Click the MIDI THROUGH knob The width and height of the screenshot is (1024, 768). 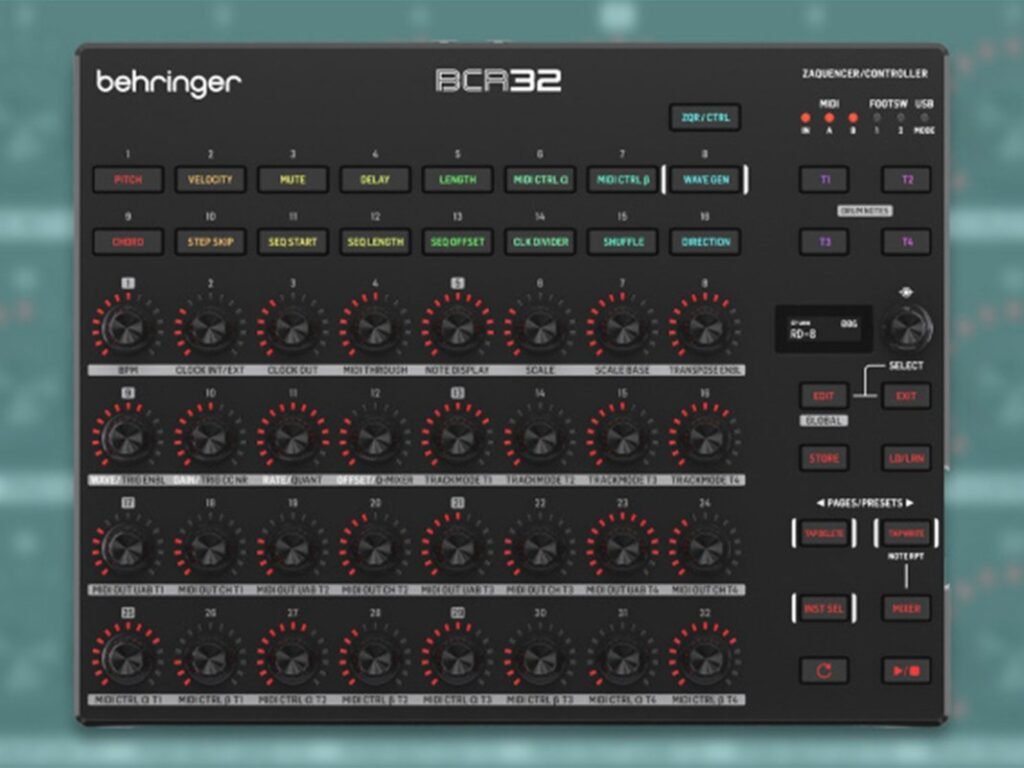point(374,327)
